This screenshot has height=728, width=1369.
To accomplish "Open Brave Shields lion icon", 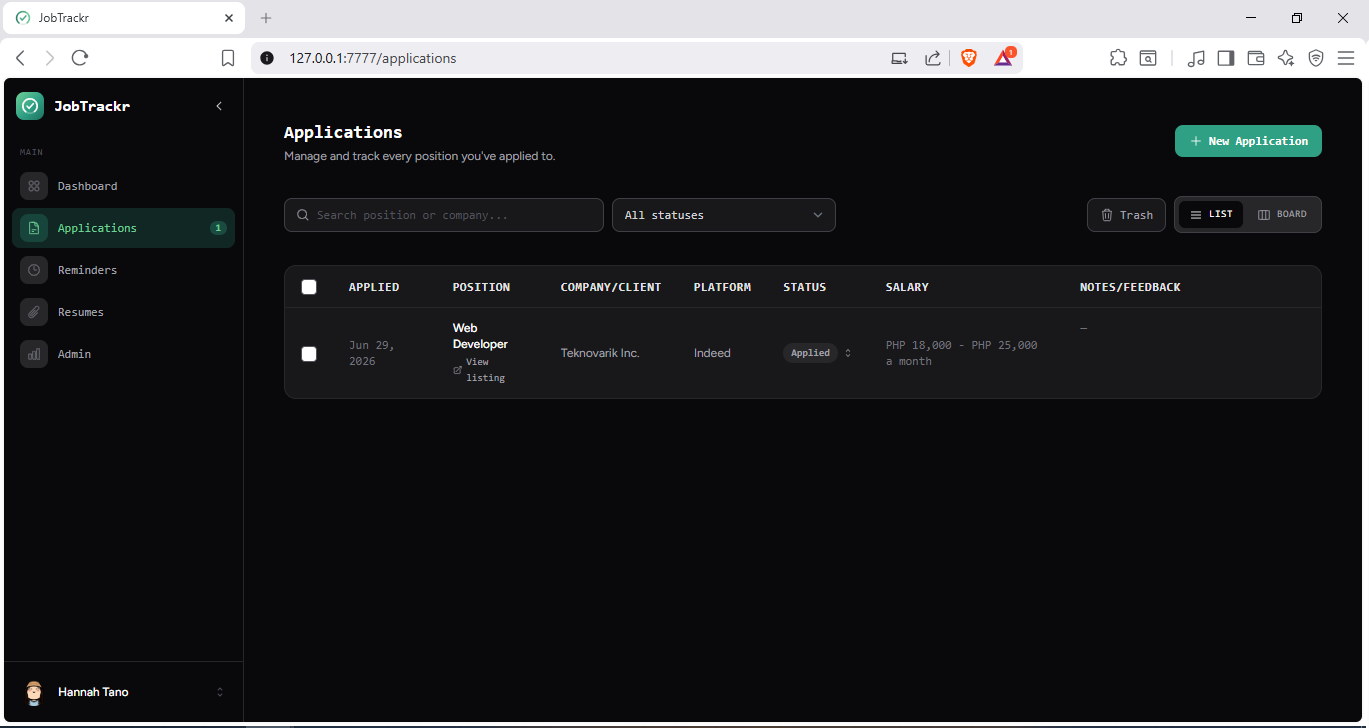I will point(969,58).
